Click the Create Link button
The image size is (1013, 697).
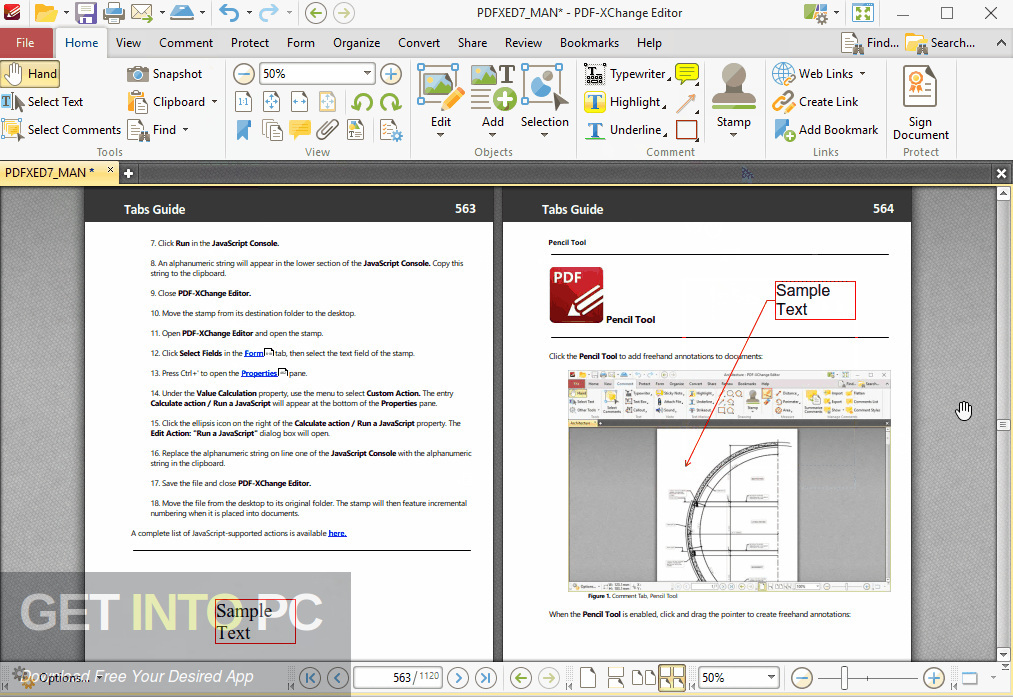pyautogui.click(x=815, y=101)
